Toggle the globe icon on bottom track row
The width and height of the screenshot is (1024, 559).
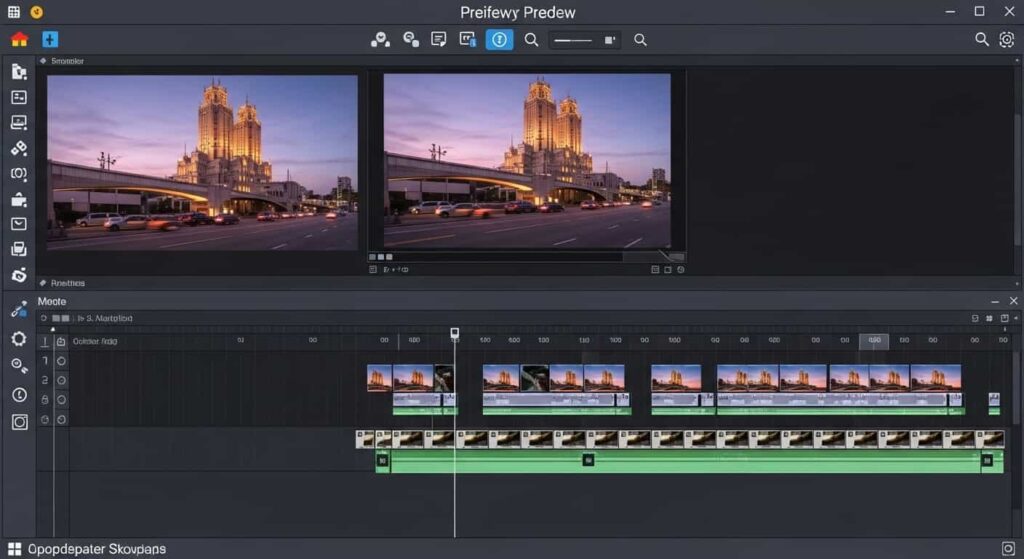click(45, 419)
